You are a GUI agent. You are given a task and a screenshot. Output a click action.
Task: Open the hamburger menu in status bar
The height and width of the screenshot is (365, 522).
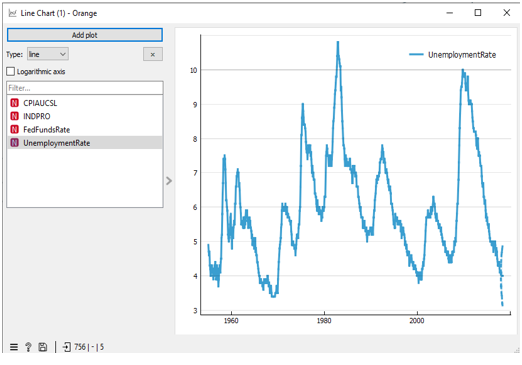(x=14, y=347)
